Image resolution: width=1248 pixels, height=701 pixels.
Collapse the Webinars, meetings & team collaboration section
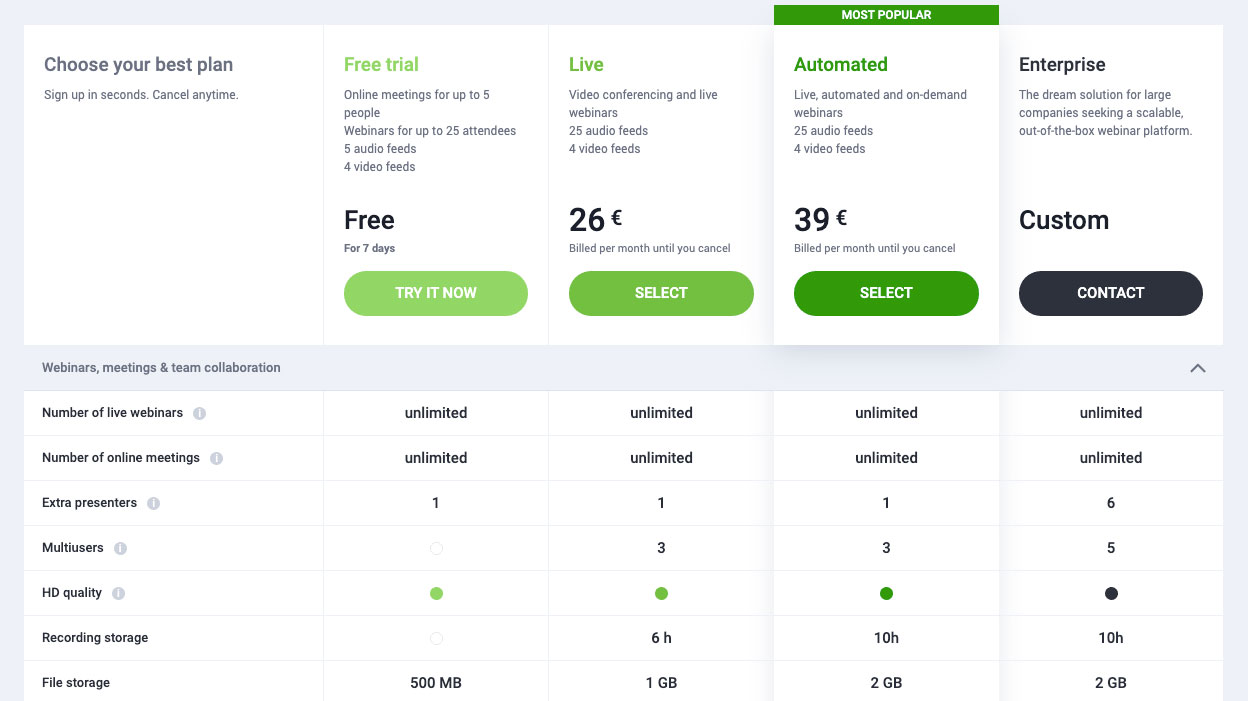tap(1197, 368)
